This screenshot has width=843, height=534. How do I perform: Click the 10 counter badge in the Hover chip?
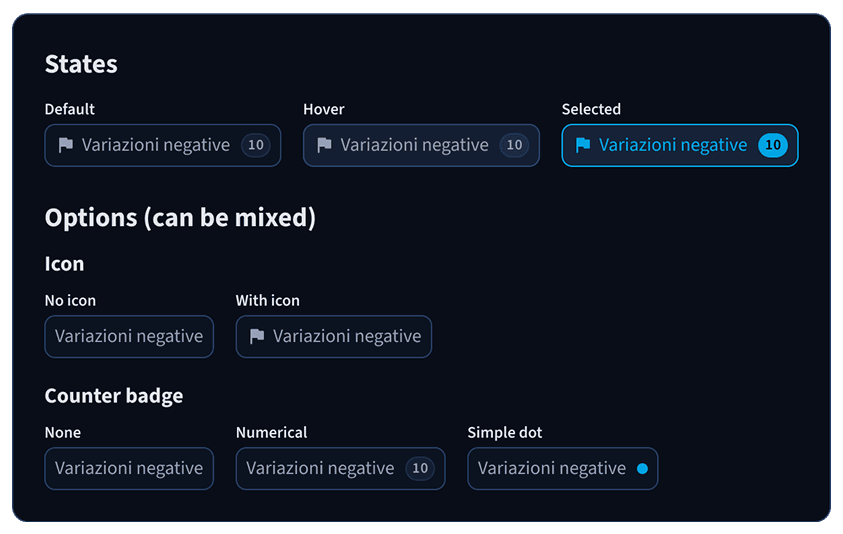pyautogui.click(x=514, y=145)
